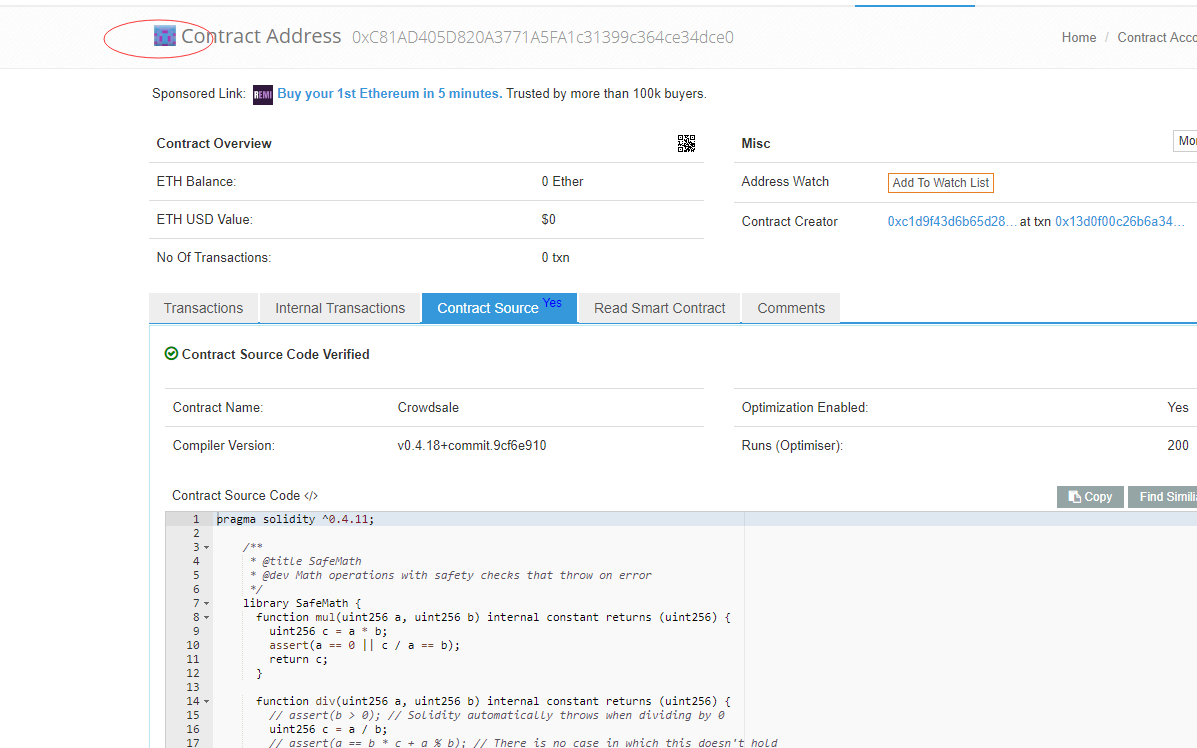Viewport: 1197px width, 748px height.
Task: Click Add To Watch List button
Action: (940, 182)
